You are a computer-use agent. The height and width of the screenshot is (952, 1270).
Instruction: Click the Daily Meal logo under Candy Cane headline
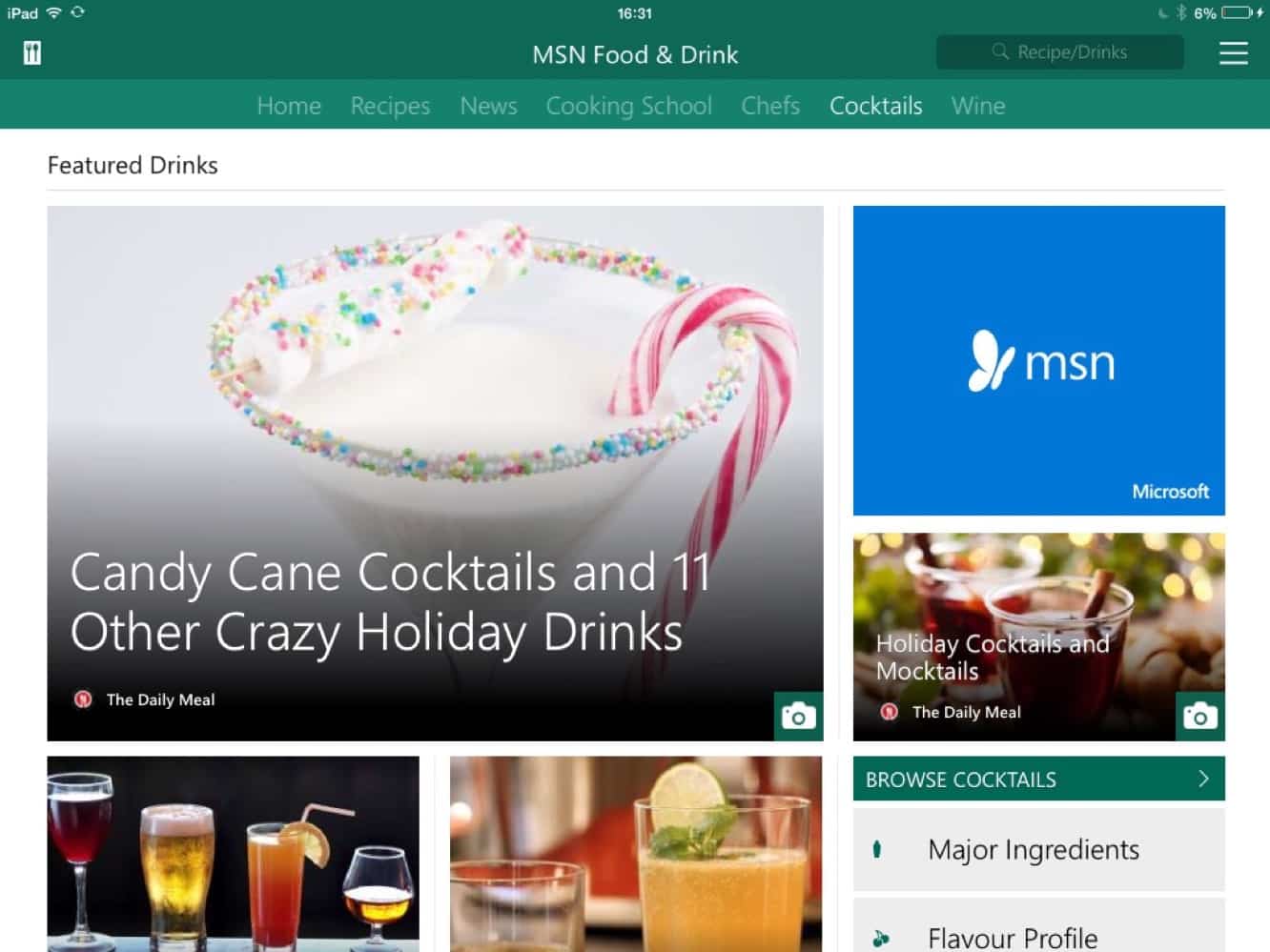point(83,699)
